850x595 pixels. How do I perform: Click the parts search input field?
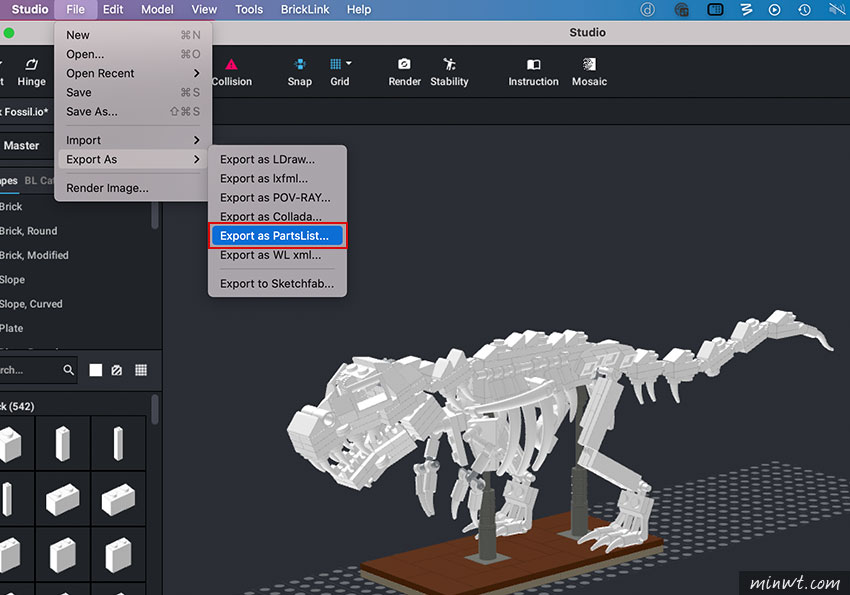point(30,370)
